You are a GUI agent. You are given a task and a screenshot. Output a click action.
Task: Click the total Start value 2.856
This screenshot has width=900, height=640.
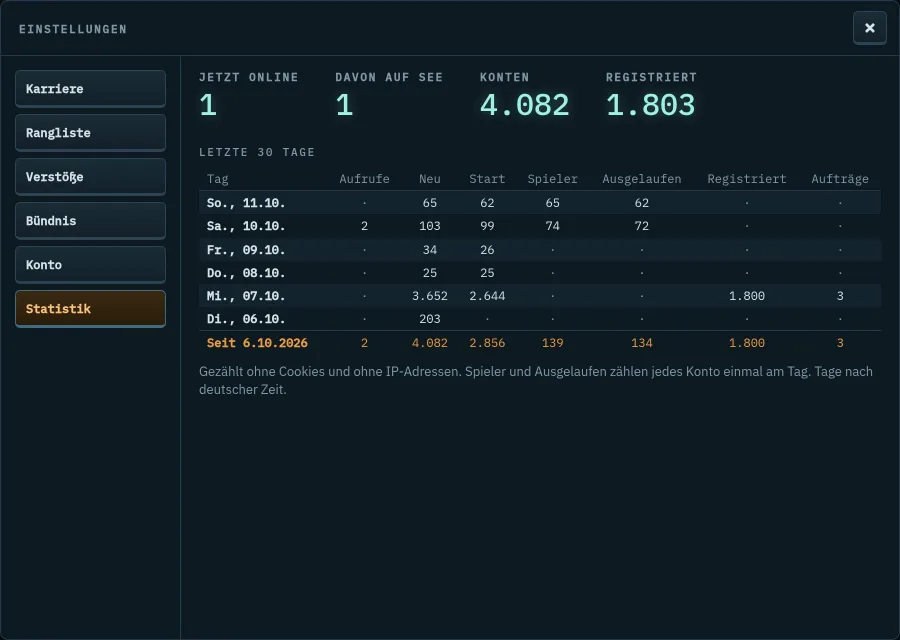487,343
